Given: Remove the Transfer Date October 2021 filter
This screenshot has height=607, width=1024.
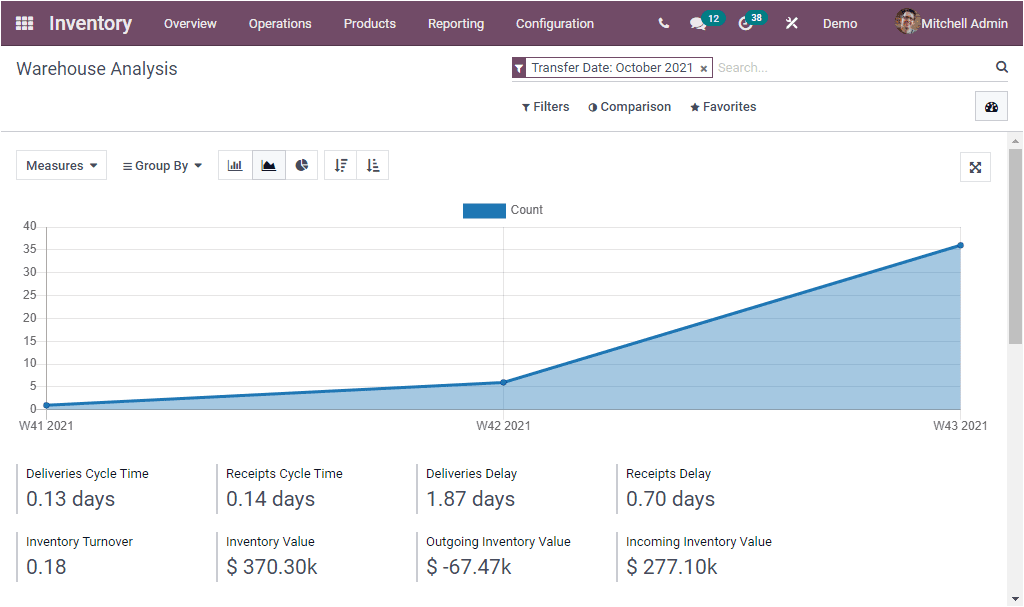Looking at the screenshot, I should pos(705,67).
